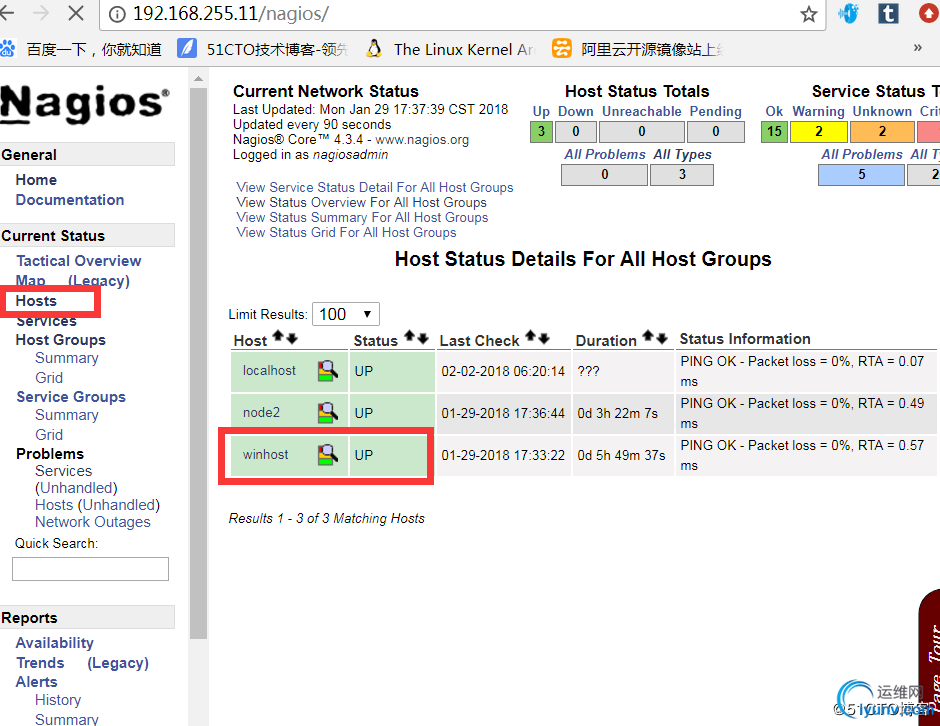Click the Down hosts count cell
The height and width of the screenshot is (726, 940).
[576, 132]
